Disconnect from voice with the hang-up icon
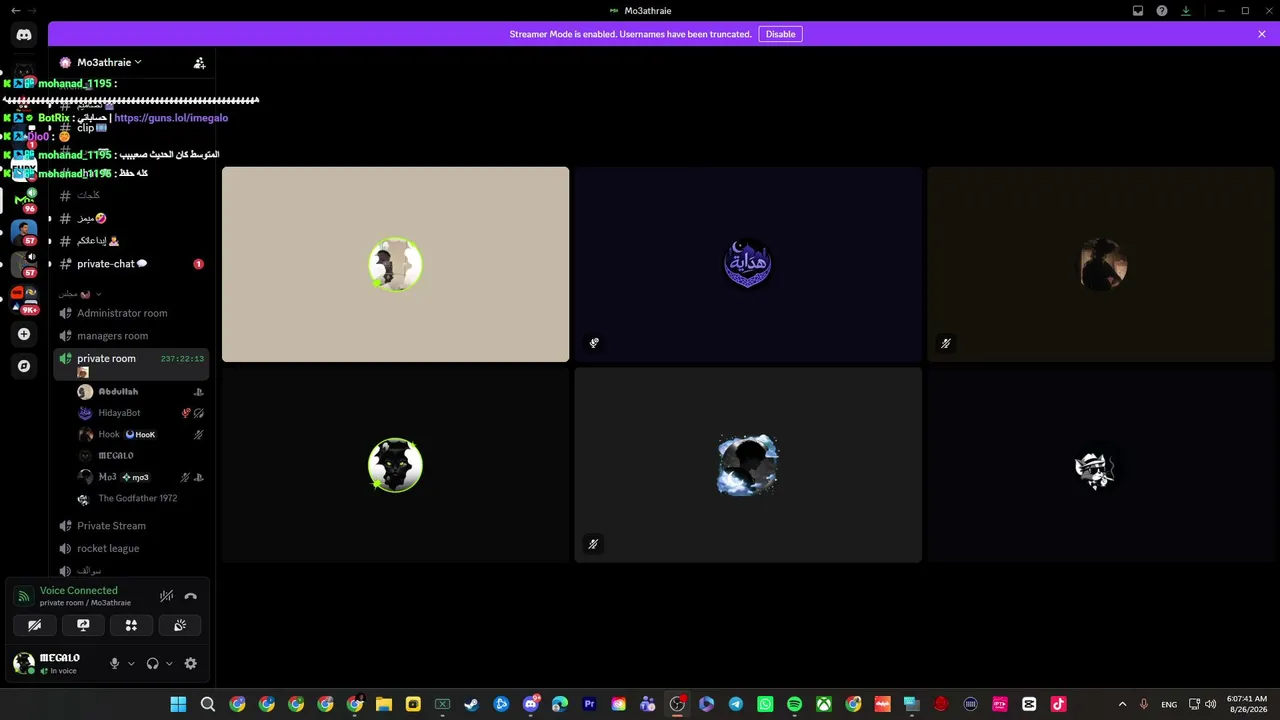 191,597
